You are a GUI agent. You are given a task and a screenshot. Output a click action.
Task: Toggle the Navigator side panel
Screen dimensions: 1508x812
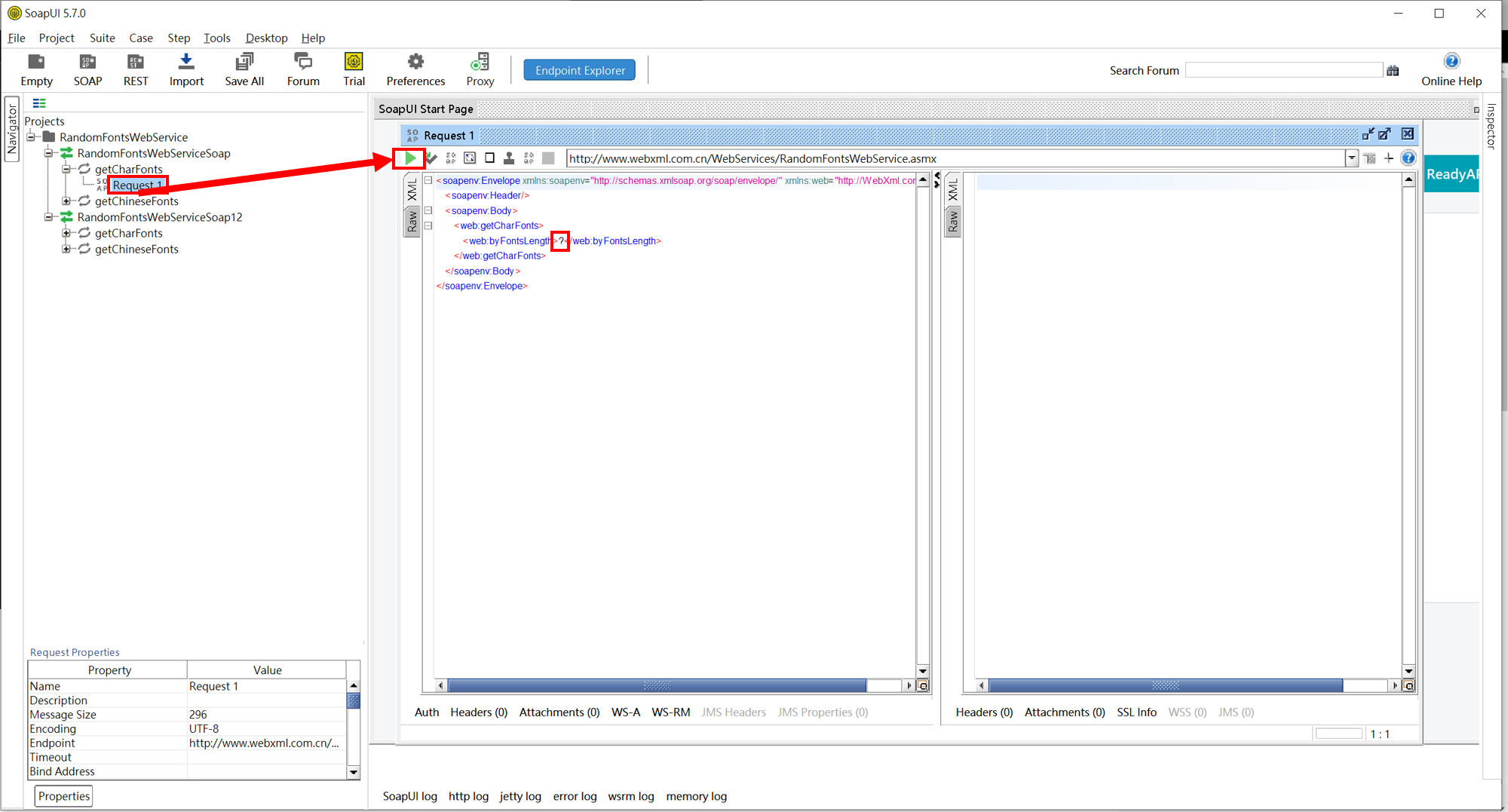click(x=12, y=129)
